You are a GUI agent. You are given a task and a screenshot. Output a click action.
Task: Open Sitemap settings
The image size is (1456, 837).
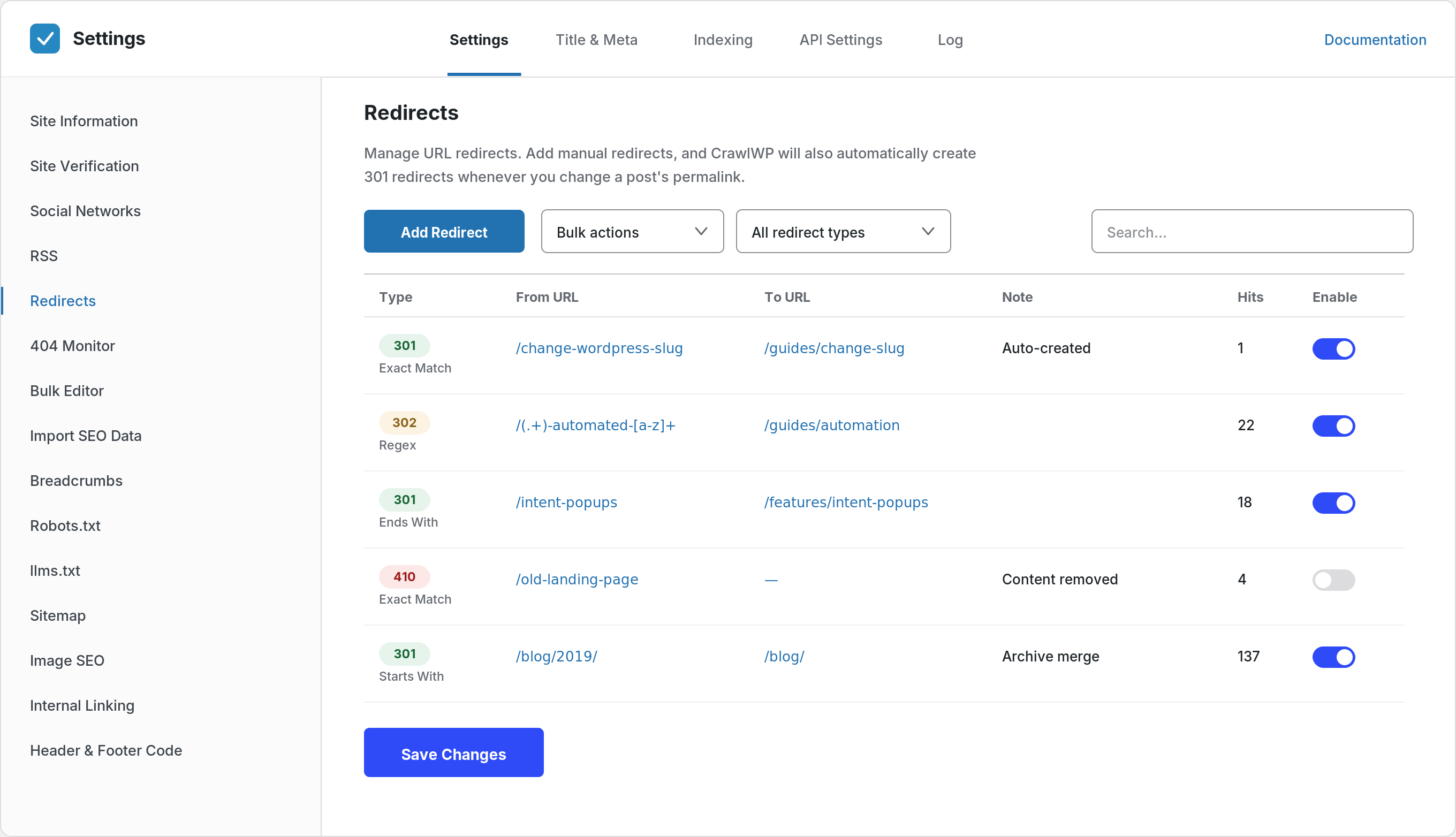click(57, 615)
